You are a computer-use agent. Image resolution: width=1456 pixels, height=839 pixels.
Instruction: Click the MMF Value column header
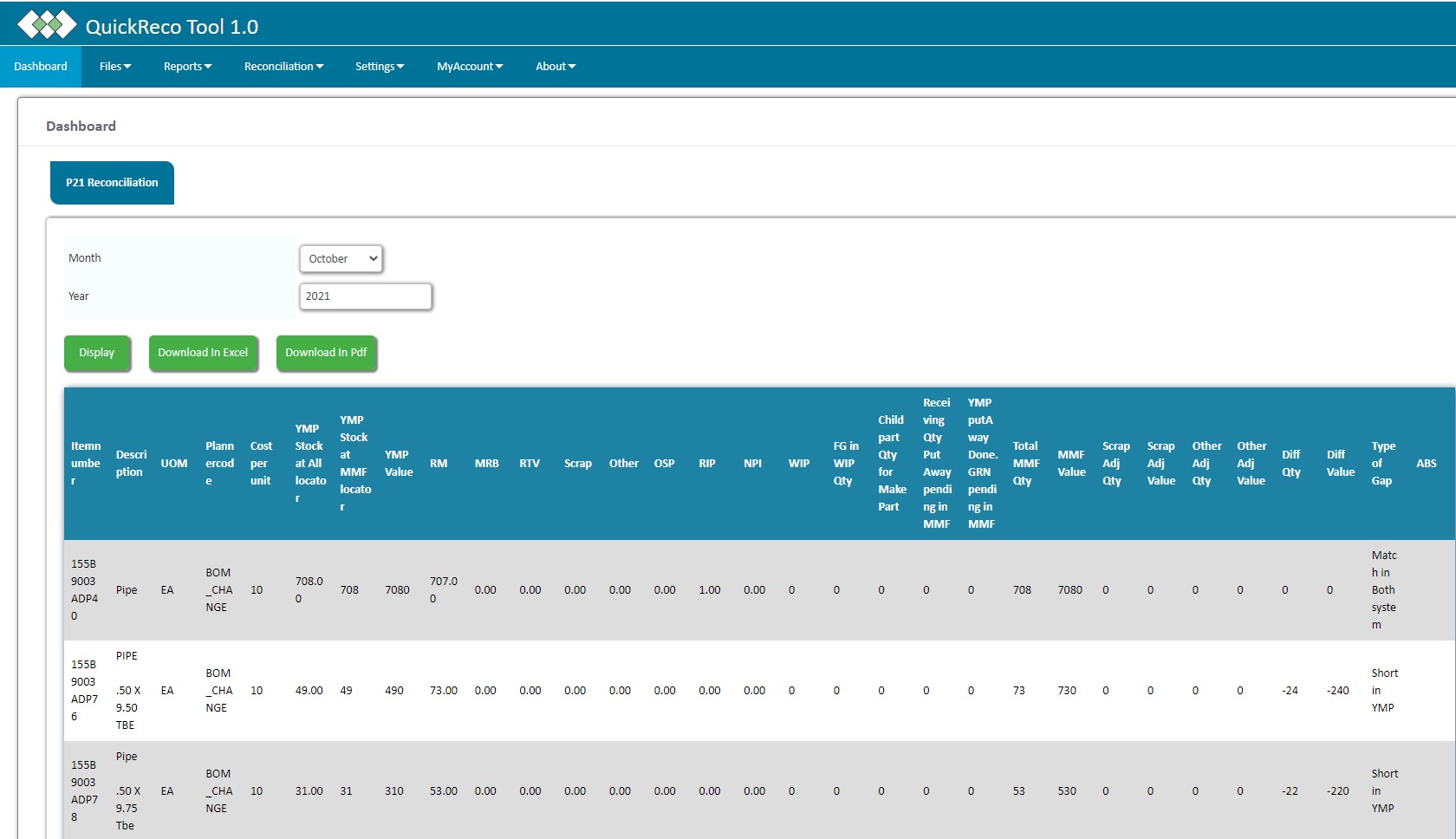[1071, 464]
